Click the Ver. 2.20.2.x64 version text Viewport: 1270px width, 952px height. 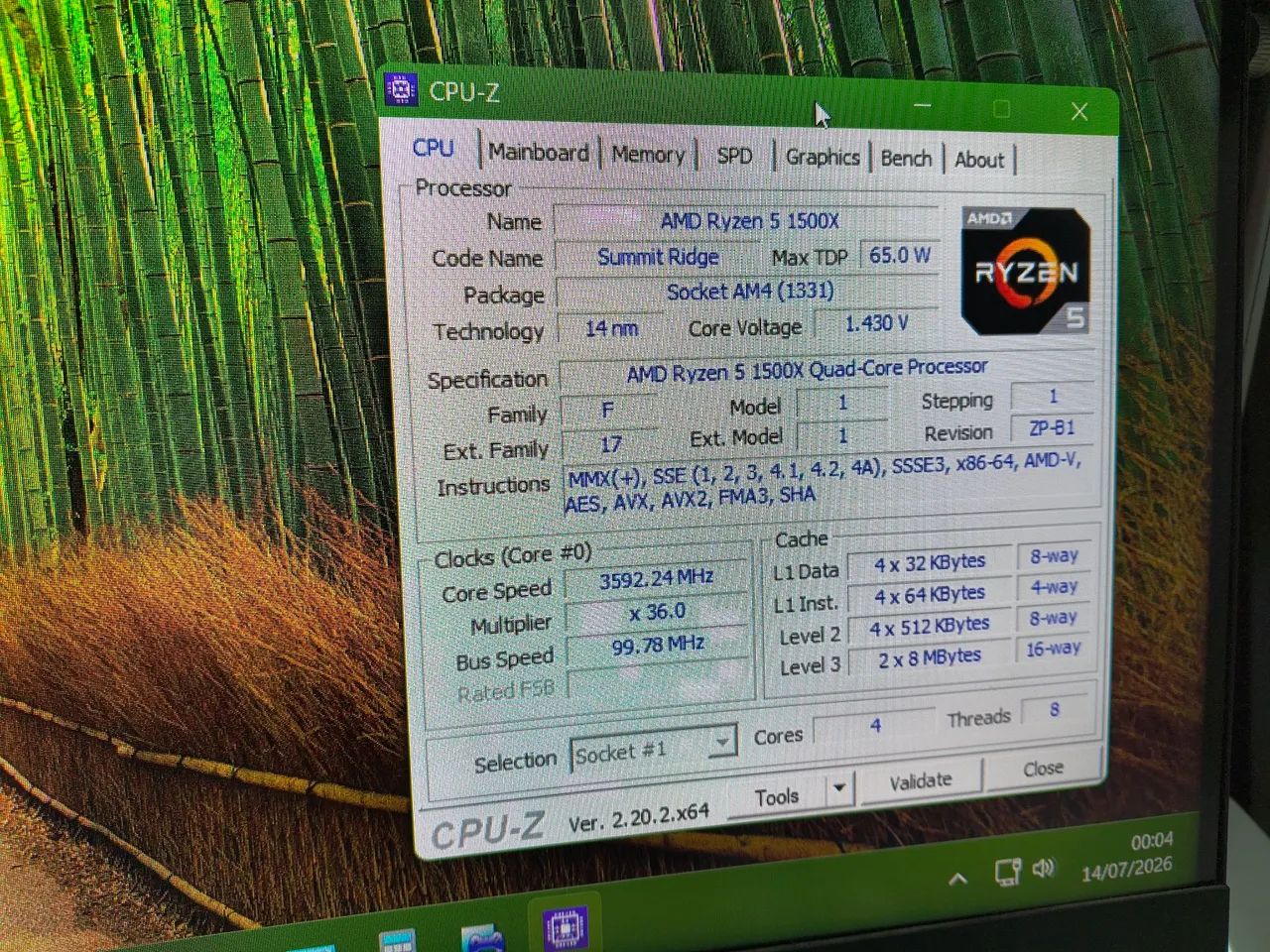pos(639,818)
